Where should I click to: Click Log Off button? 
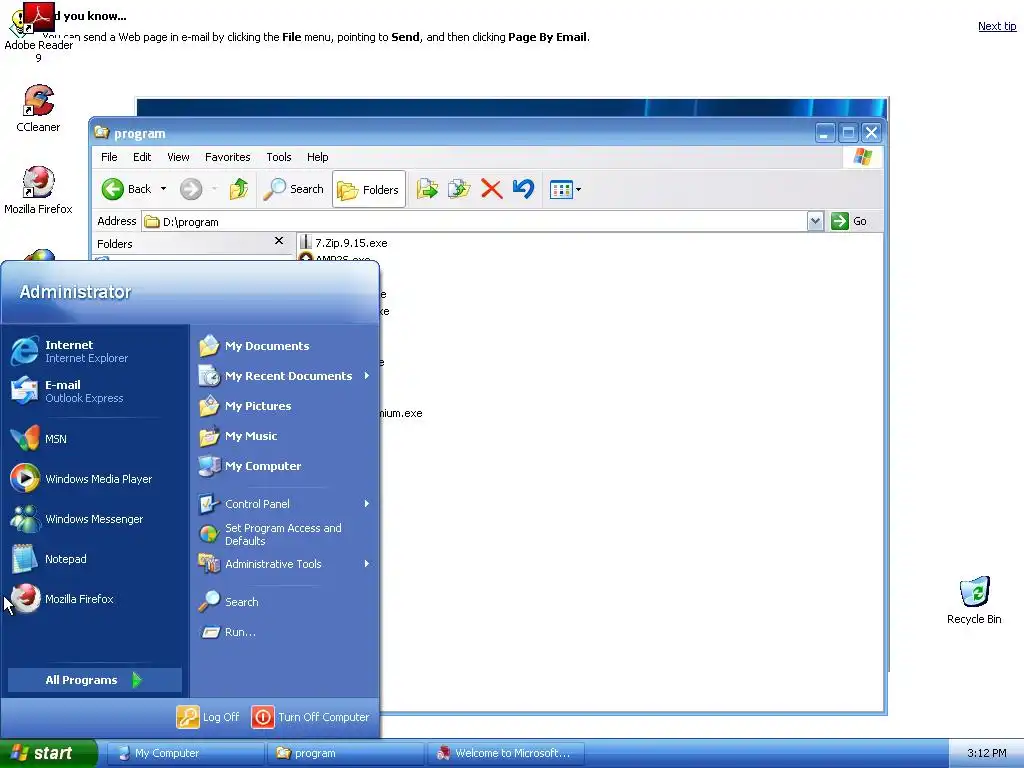208,716
